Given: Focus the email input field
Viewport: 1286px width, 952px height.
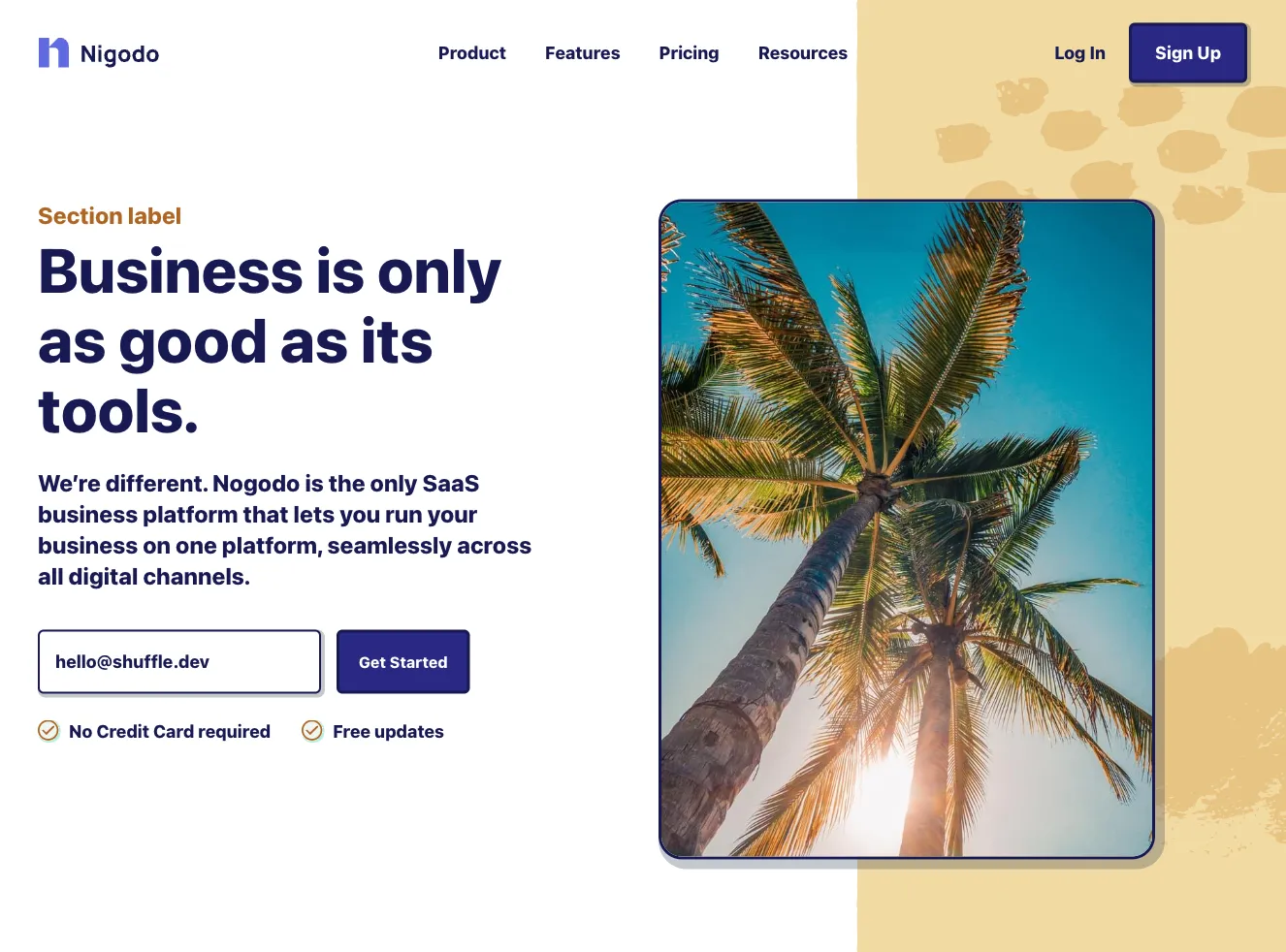Looking at the screenshot, I should click(179, 662).
